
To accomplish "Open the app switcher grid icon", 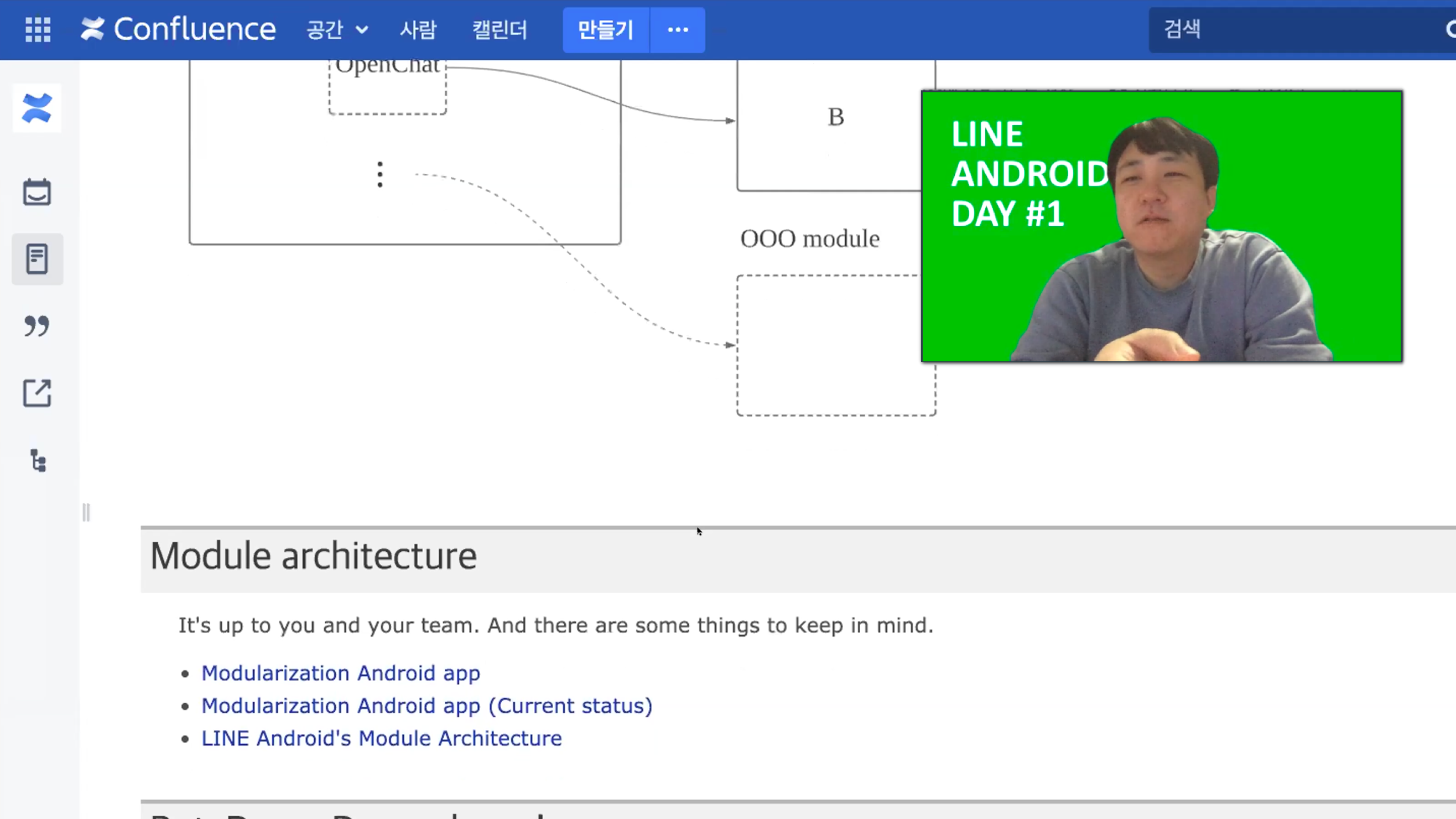I will coord(38,29).
